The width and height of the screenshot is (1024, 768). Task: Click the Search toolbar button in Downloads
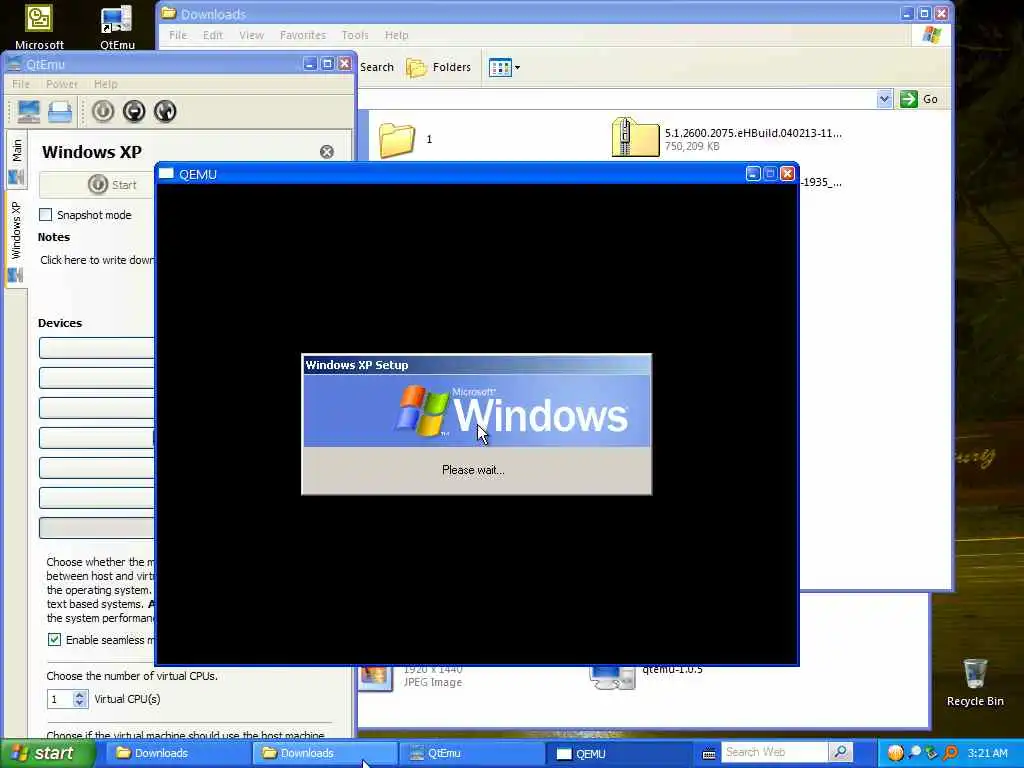click(x=377, y=67)
